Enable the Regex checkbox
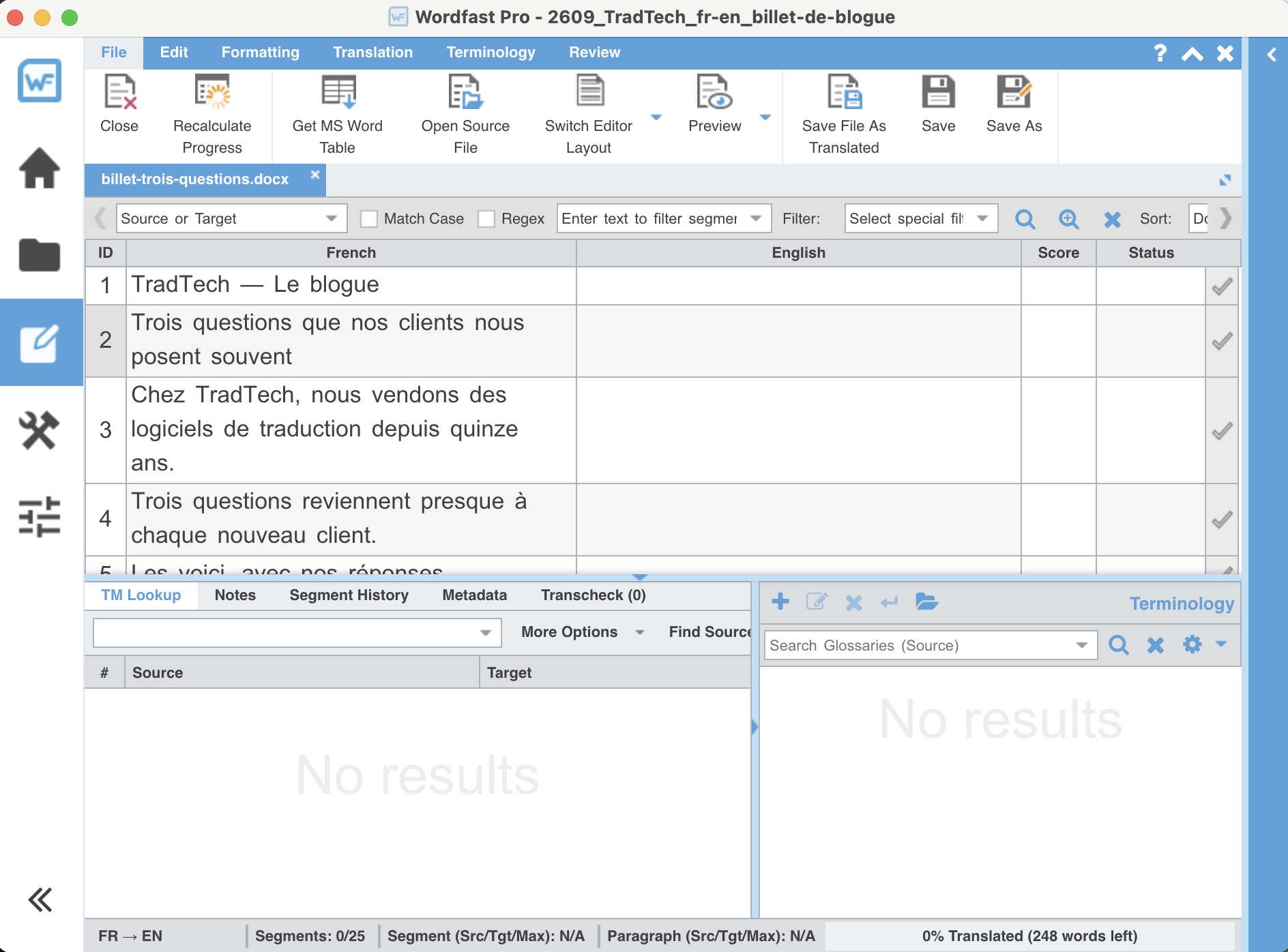1288x952 pixels. 486,219
